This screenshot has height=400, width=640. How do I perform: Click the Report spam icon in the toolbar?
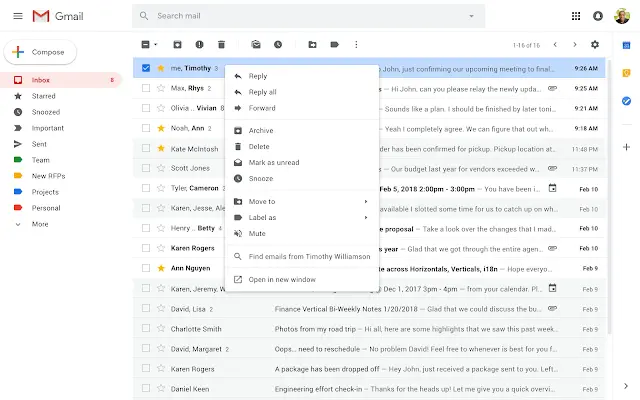click(x=199, y=44)
